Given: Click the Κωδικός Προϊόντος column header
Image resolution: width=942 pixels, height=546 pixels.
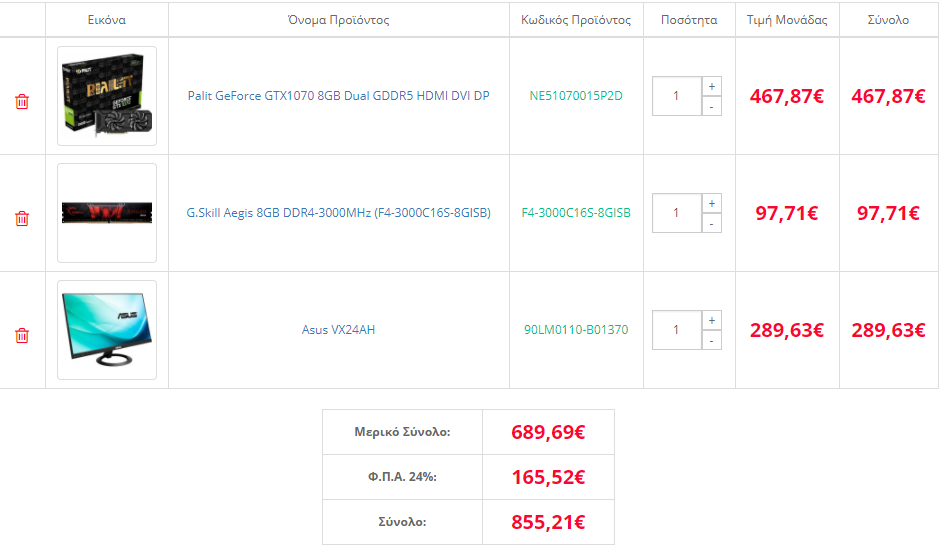Looking at the screenshot, I should pos(576,20).
